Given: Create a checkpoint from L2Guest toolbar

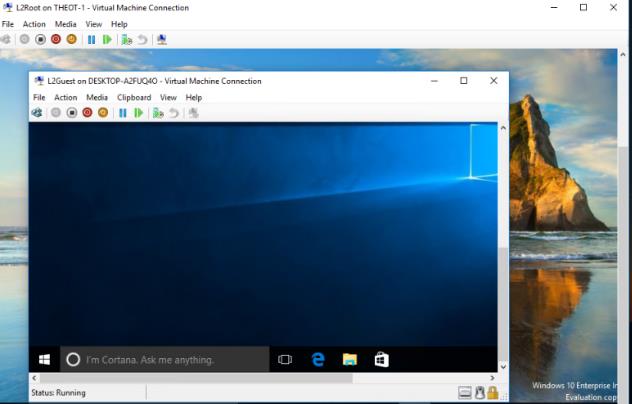Looking at the screenshot, I should coord(158,113).
